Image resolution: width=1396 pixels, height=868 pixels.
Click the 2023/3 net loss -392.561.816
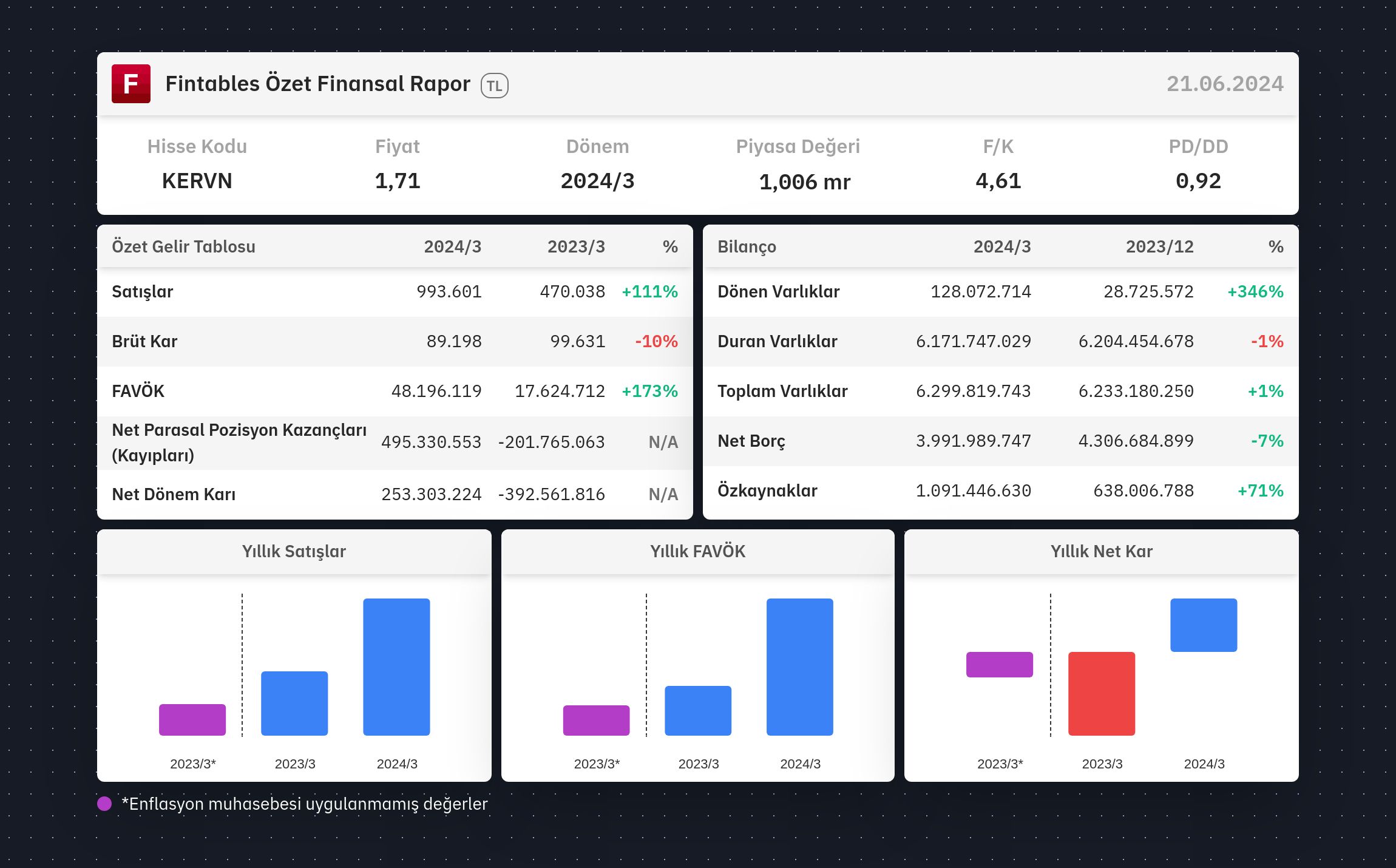click(x=551, y=495)
